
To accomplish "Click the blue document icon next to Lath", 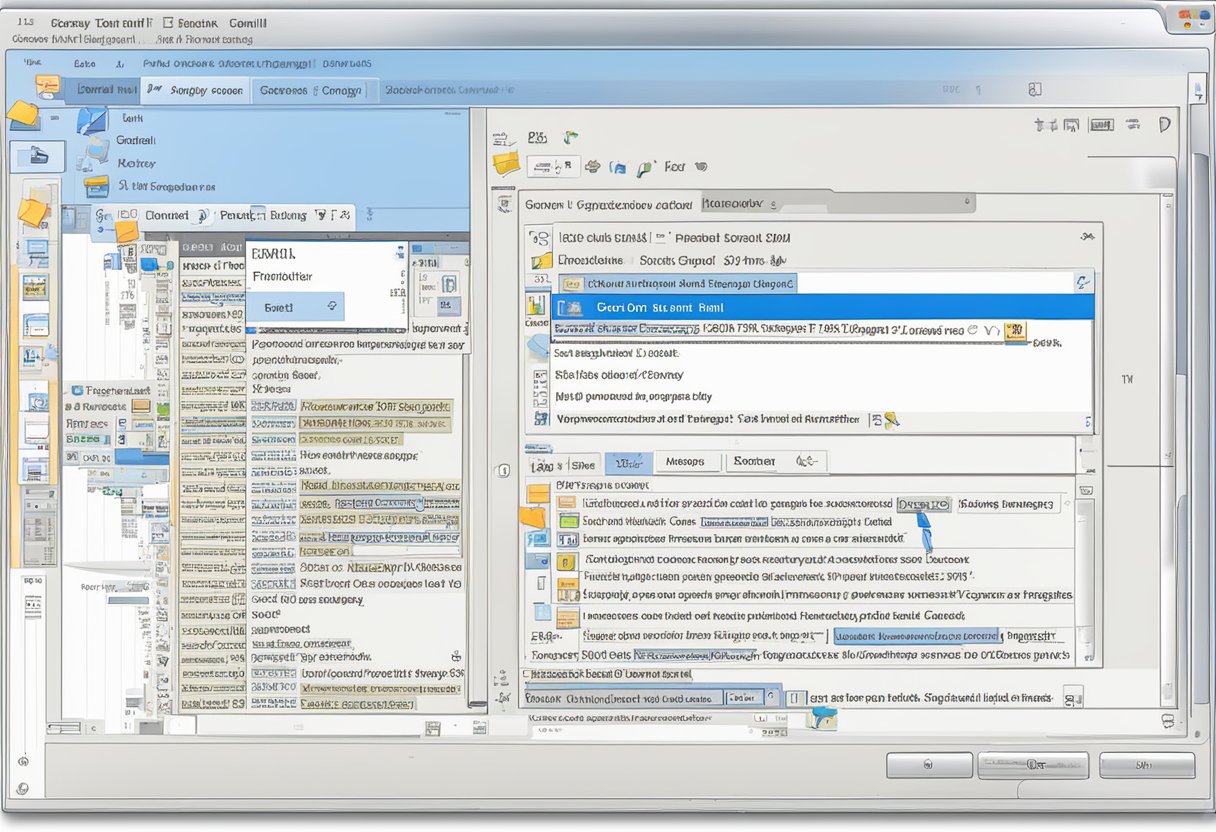I will tap(92, 121).
